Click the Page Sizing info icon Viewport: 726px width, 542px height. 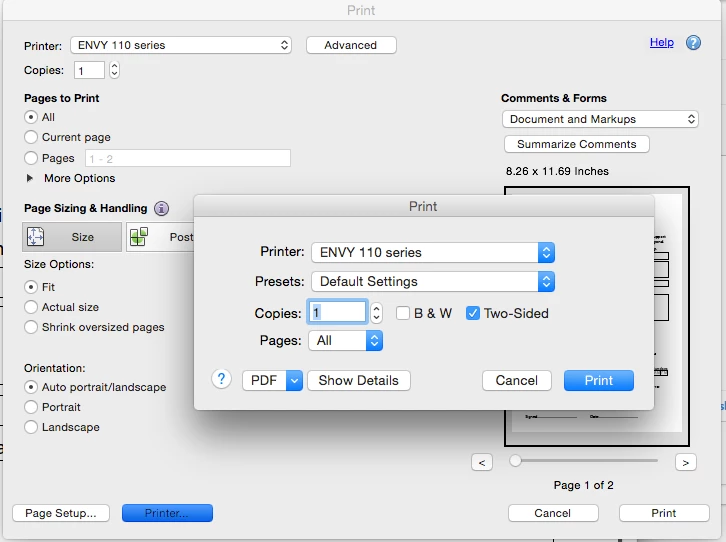[x=162, y=209]
